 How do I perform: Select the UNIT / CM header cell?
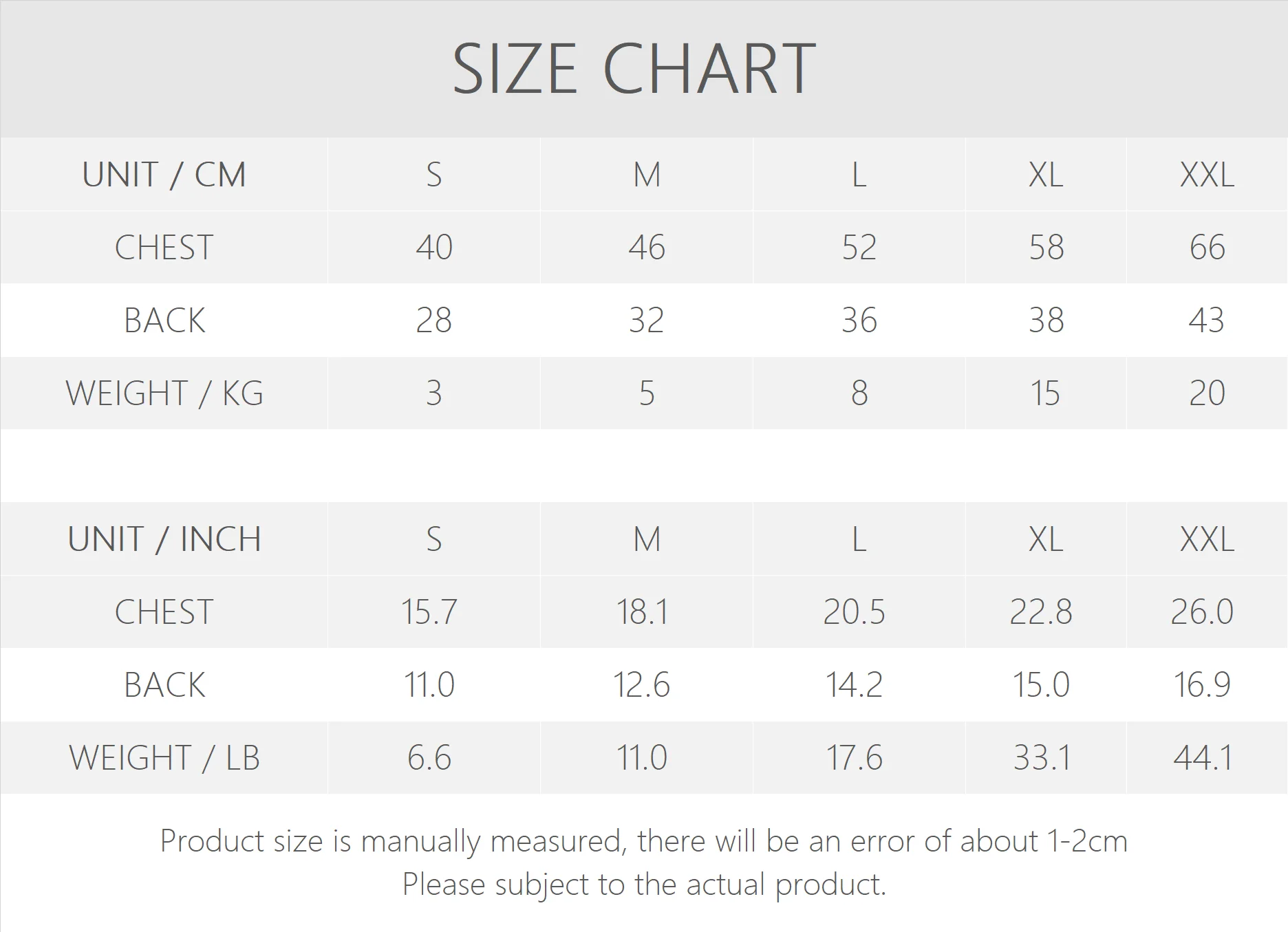coord(164,175)
